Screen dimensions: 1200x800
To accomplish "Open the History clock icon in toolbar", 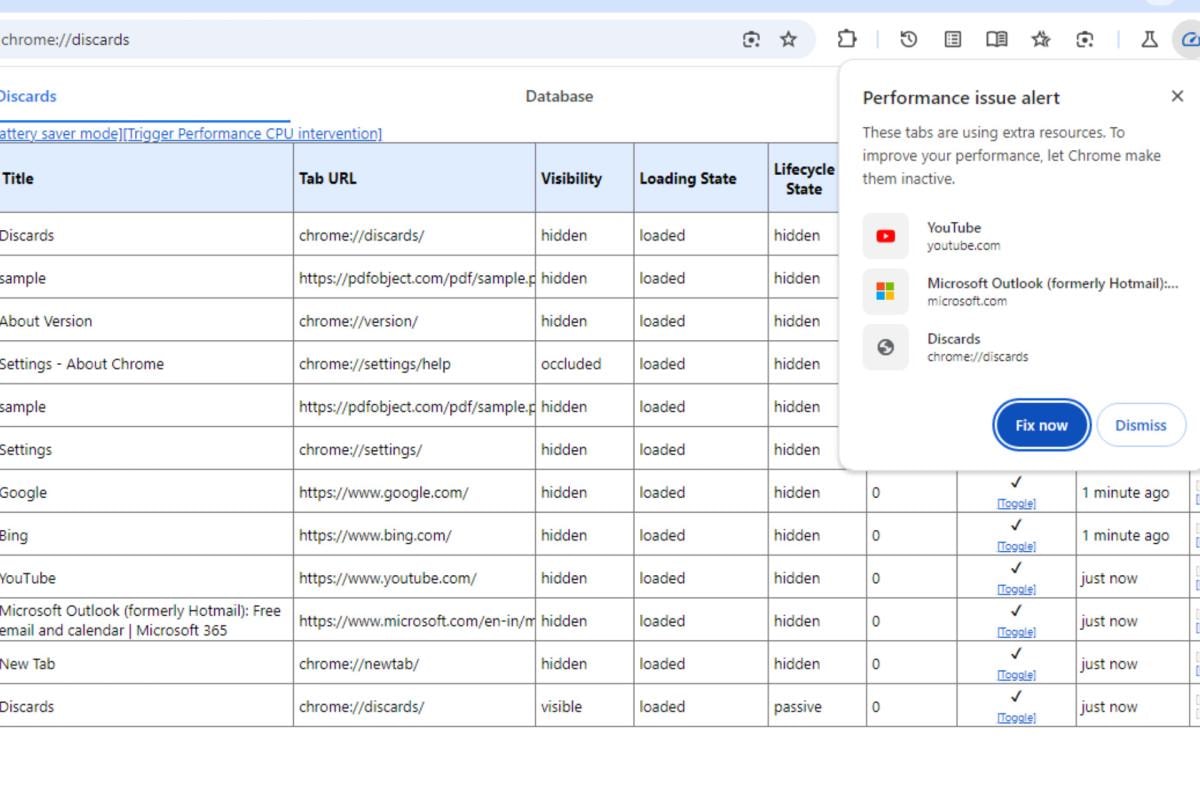I will [908, 40].
